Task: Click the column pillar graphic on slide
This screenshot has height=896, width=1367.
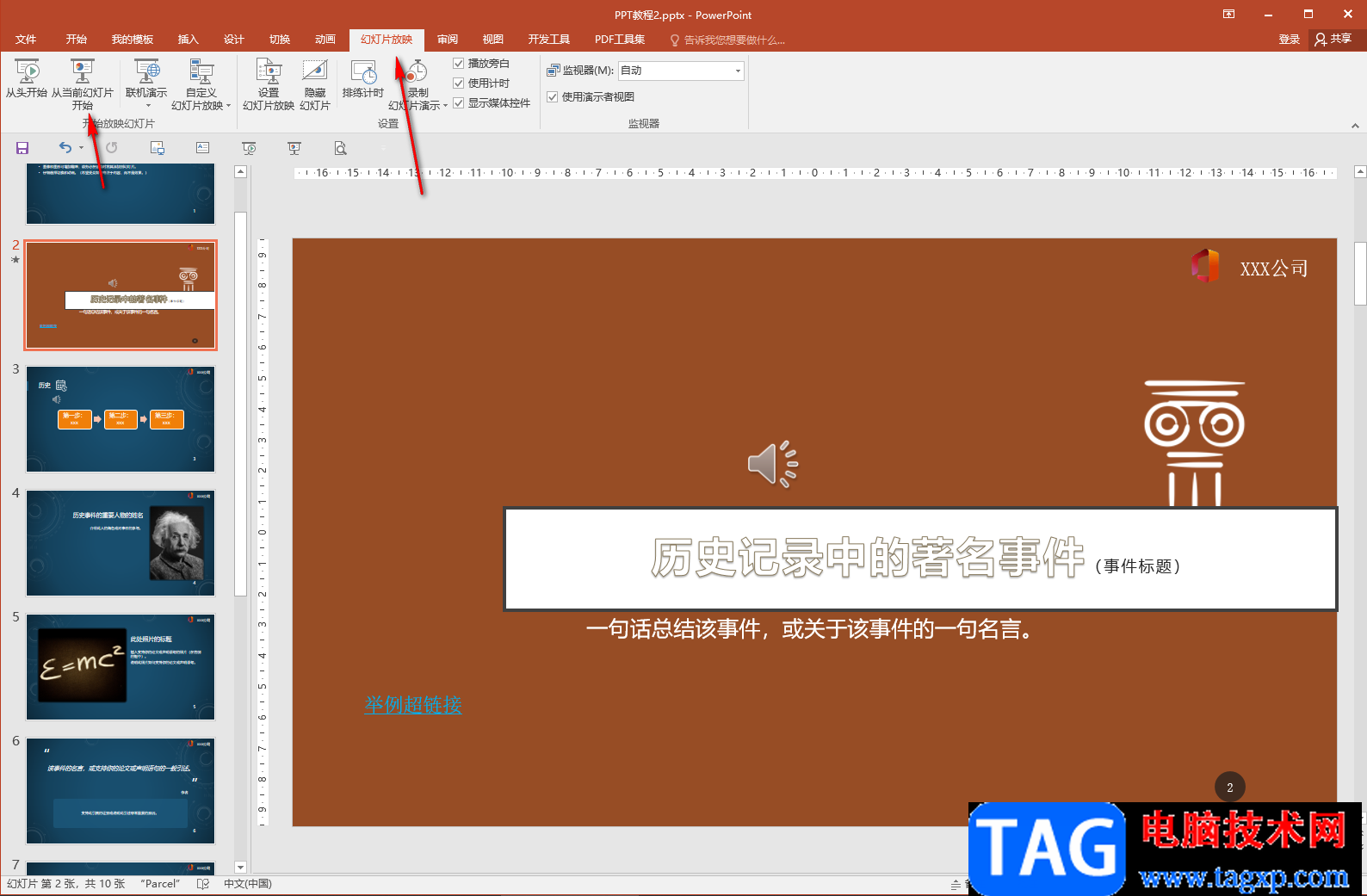Action: click(1194, 443)
